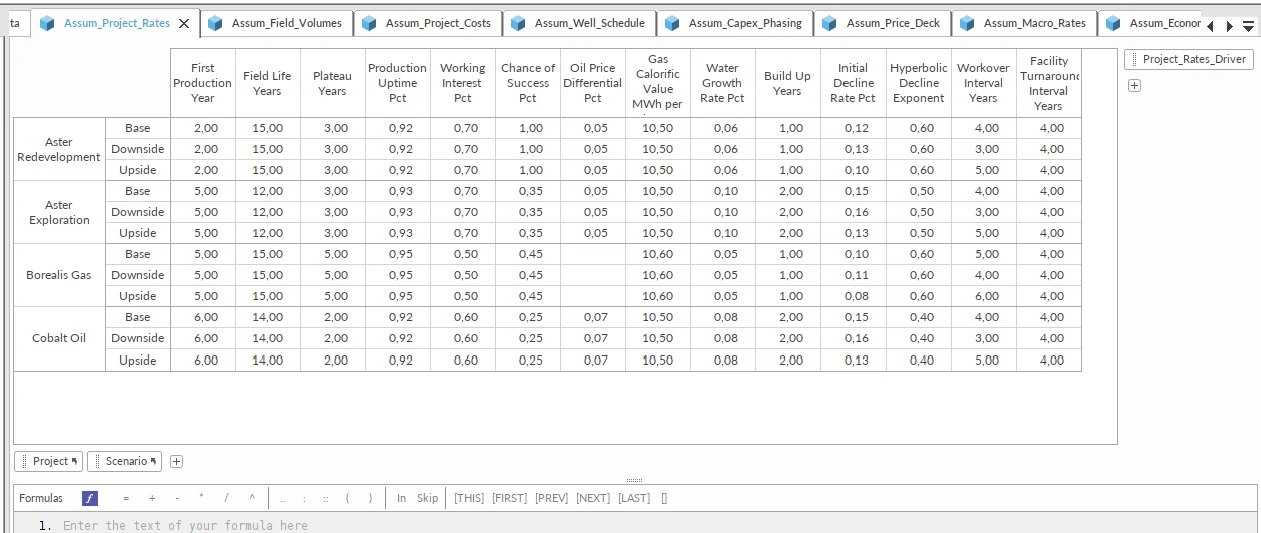Screen dimensions: 1261x533
Task: Insert closing parenthesis in formula
Action: 370,498
